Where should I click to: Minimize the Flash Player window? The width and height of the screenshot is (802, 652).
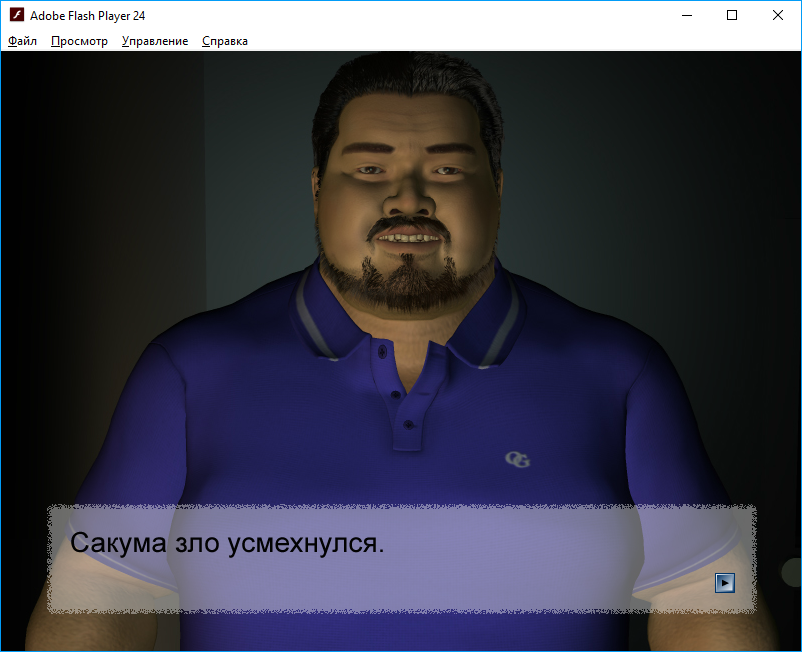click(x=686, y=15)
